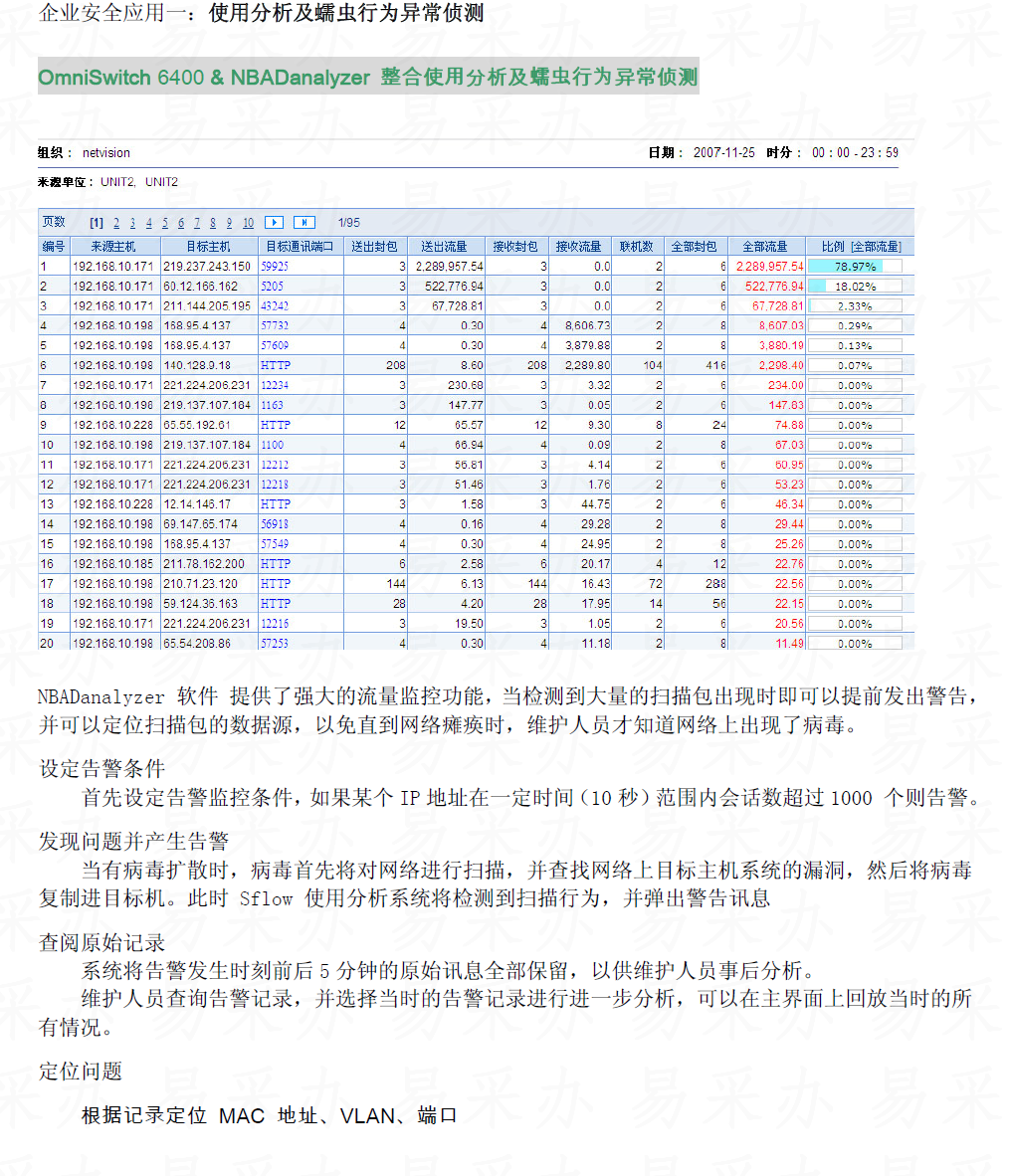Image resolution: width=1012 pixels, height=1176 pixels.
Task: Click the 全部封包 column header
Action: pyautogui.click(x=695, y=246)
